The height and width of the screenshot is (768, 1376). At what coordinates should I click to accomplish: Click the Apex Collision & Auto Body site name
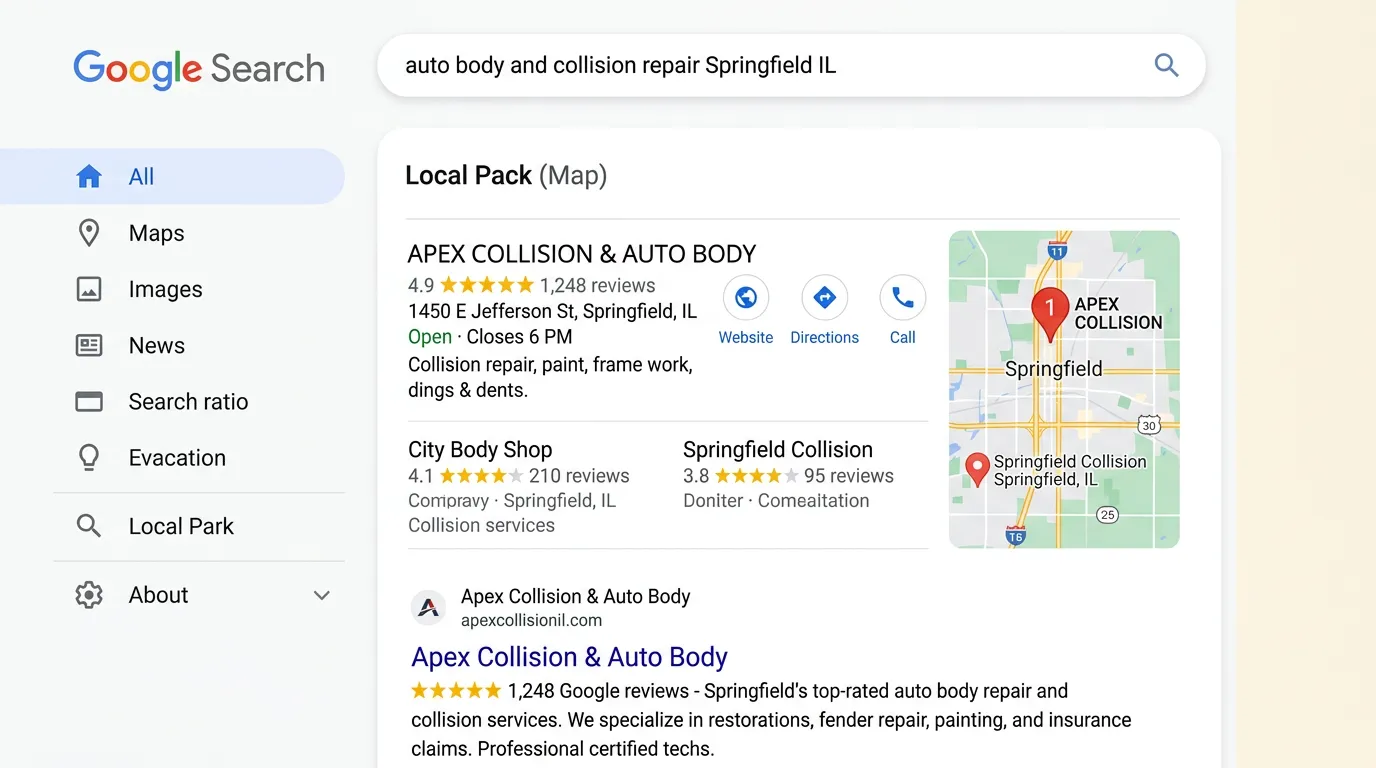(x=576, y=597)
